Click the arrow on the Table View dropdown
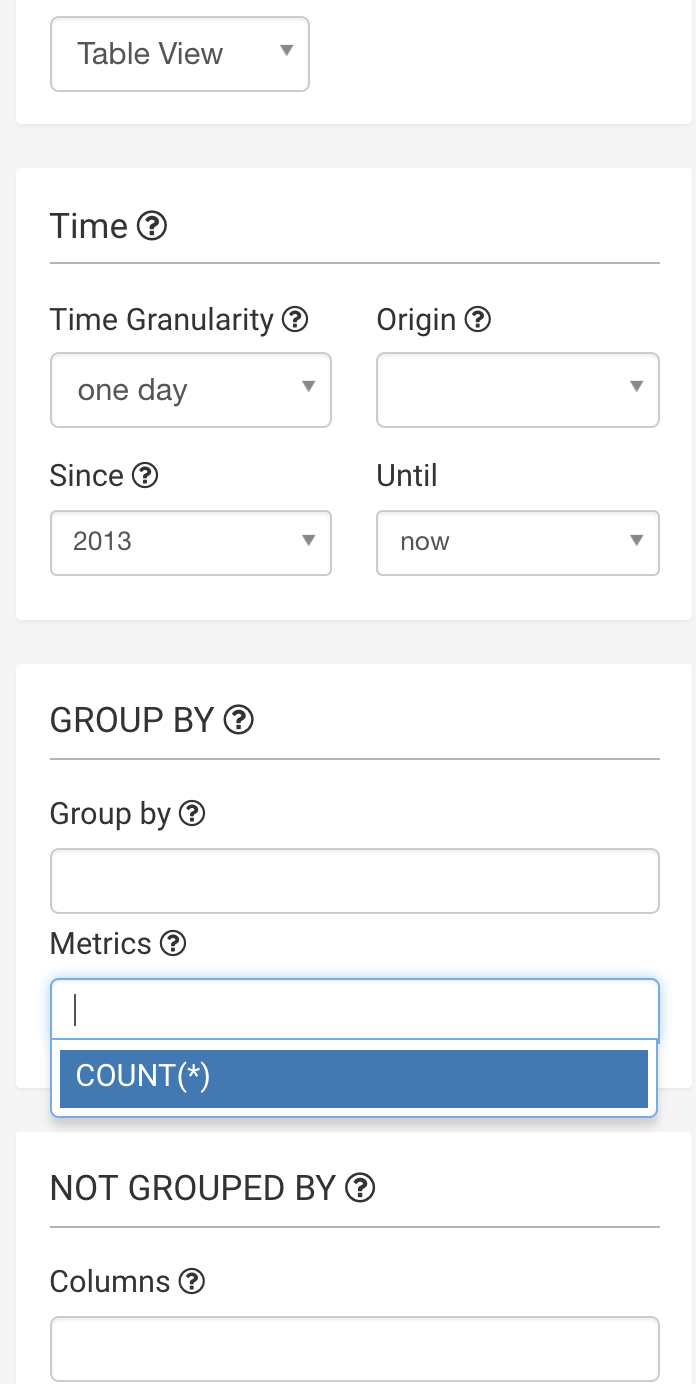Screen dimensions: 696x1384 [x=286, y=50]
